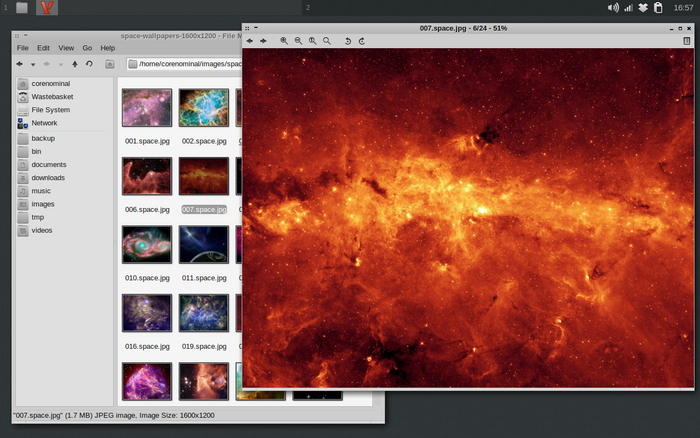Open the Go menu
700x438 pixels.
(87, 48)
